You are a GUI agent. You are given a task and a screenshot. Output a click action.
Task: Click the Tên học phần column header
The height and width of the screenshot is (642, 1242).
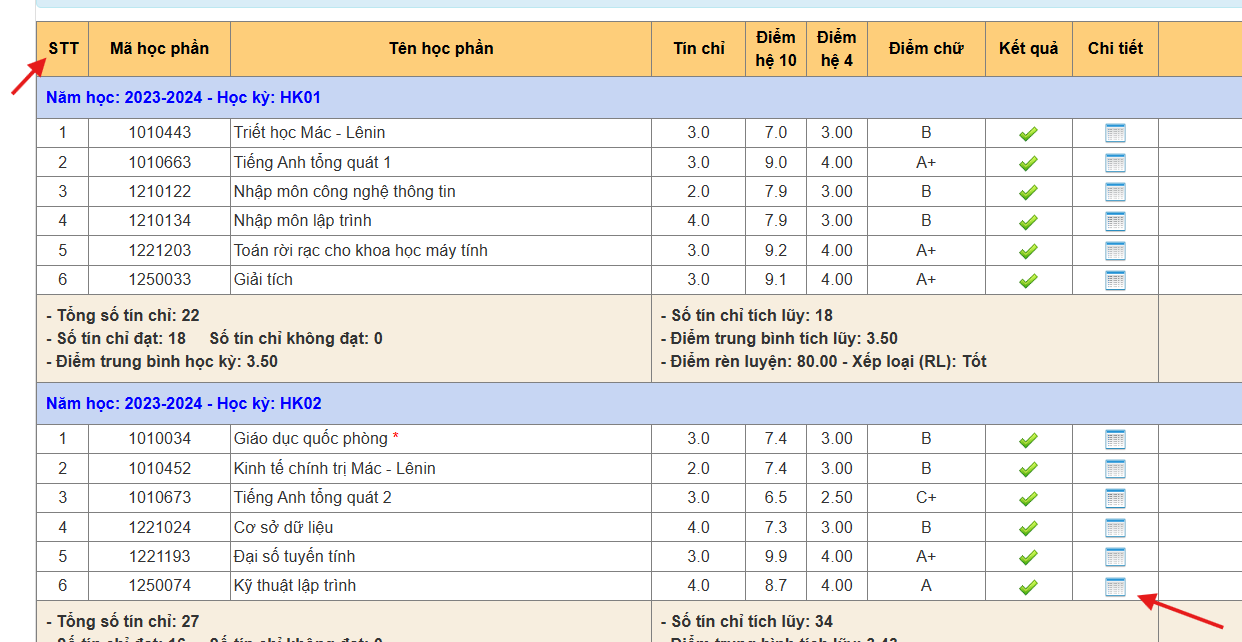(441, 48)
